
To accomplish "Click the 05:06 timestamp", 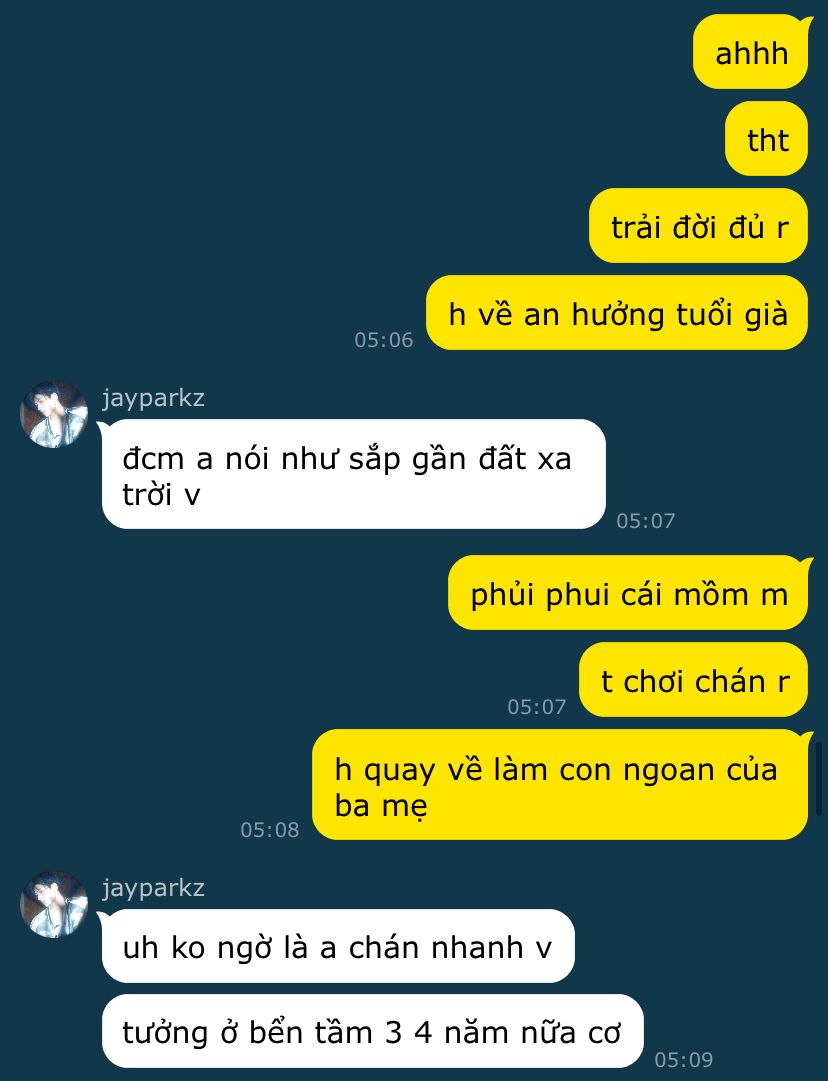I will point(383,340).
